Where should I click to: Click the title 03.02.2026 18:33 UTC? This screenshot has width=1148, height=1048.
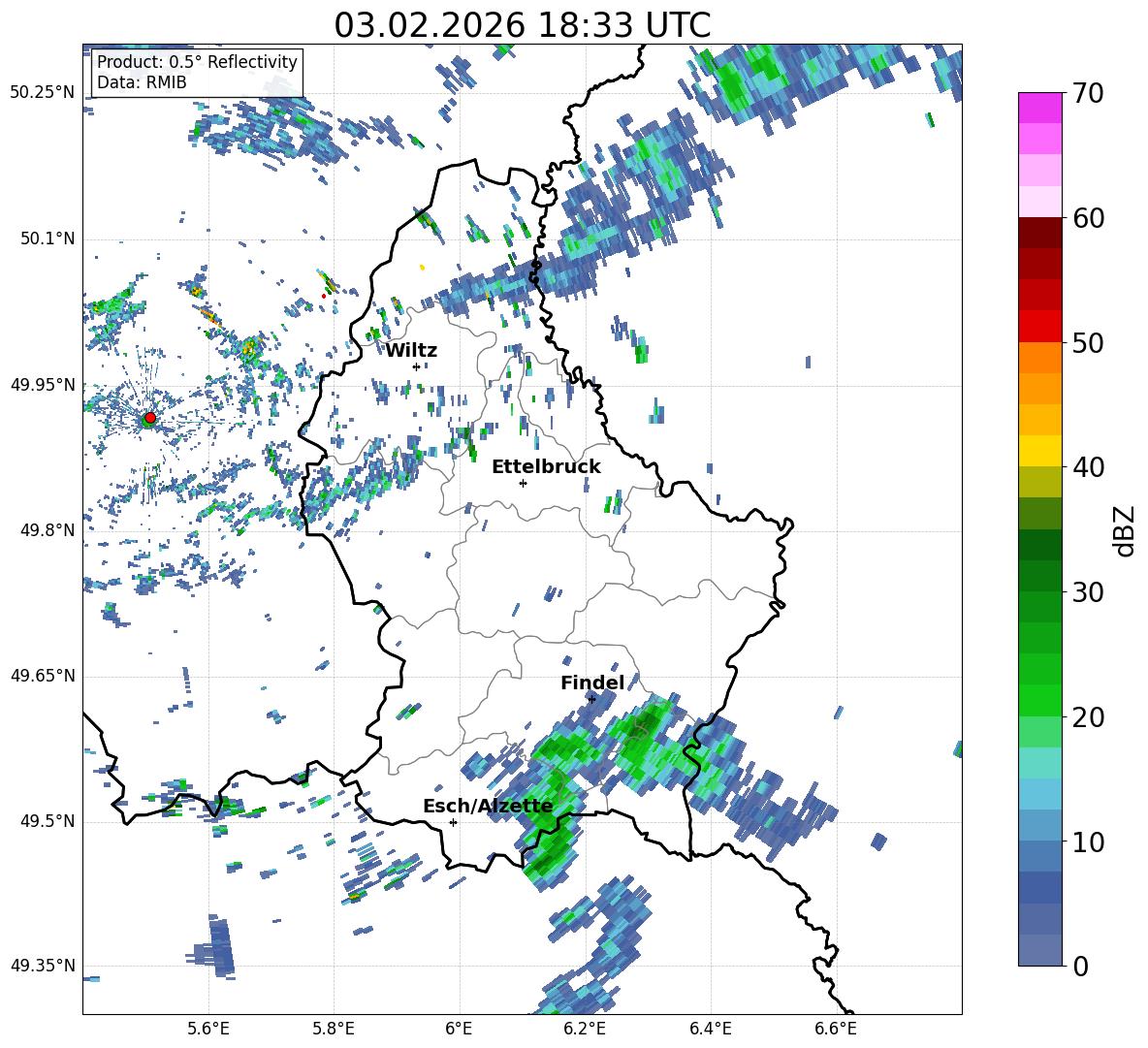(522, 25)
